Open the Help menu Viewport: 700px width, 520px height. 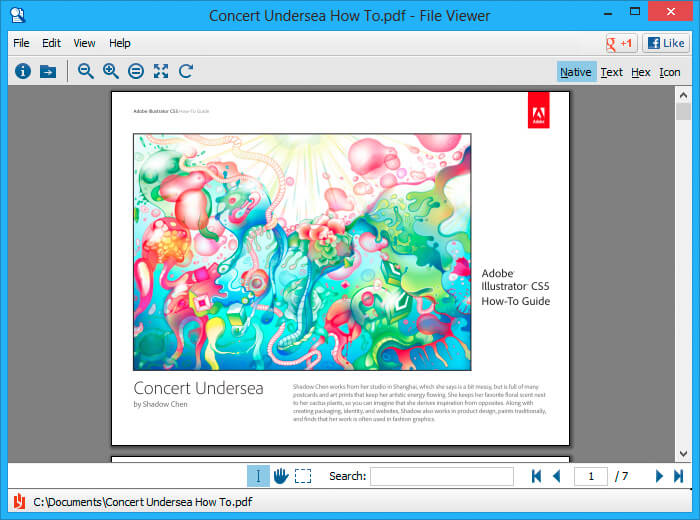click(x=120, y=43)
